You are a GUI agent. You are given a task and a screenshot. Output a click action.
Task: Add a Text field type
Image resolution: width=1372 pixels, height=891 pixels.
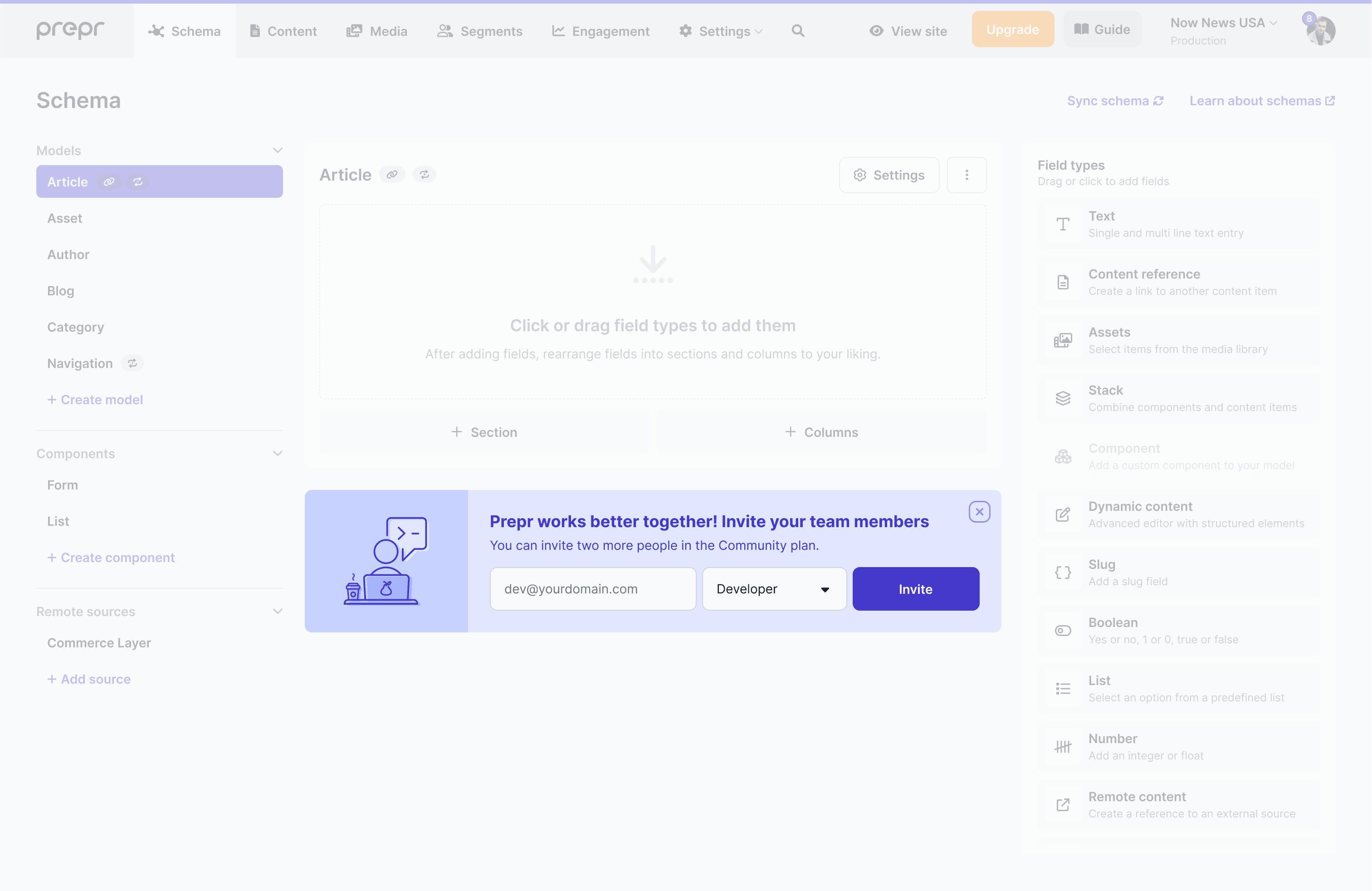pos(1179,224)
